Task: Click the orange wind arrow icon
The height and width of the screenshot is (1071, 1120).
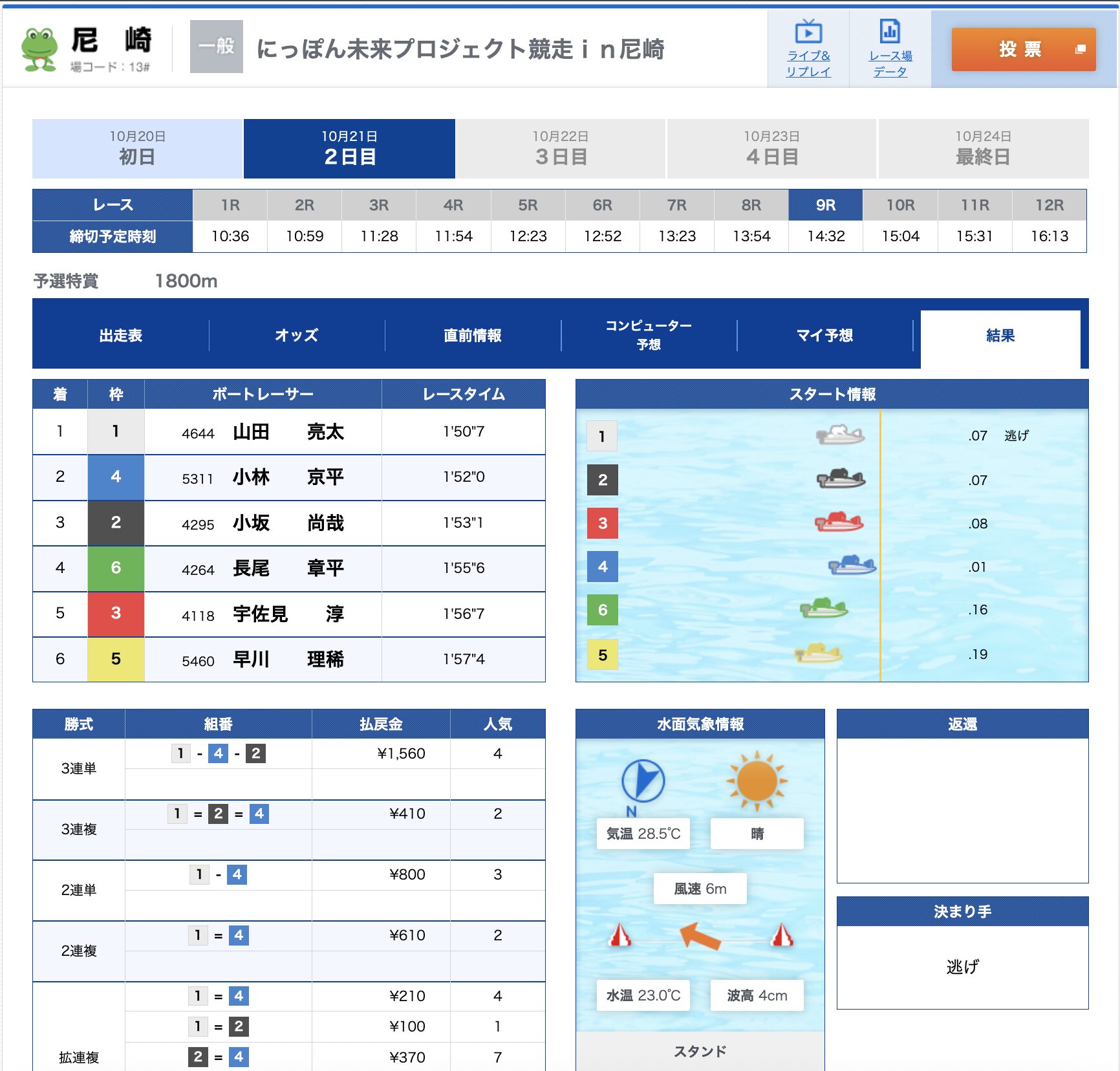Action: (700, 936)
